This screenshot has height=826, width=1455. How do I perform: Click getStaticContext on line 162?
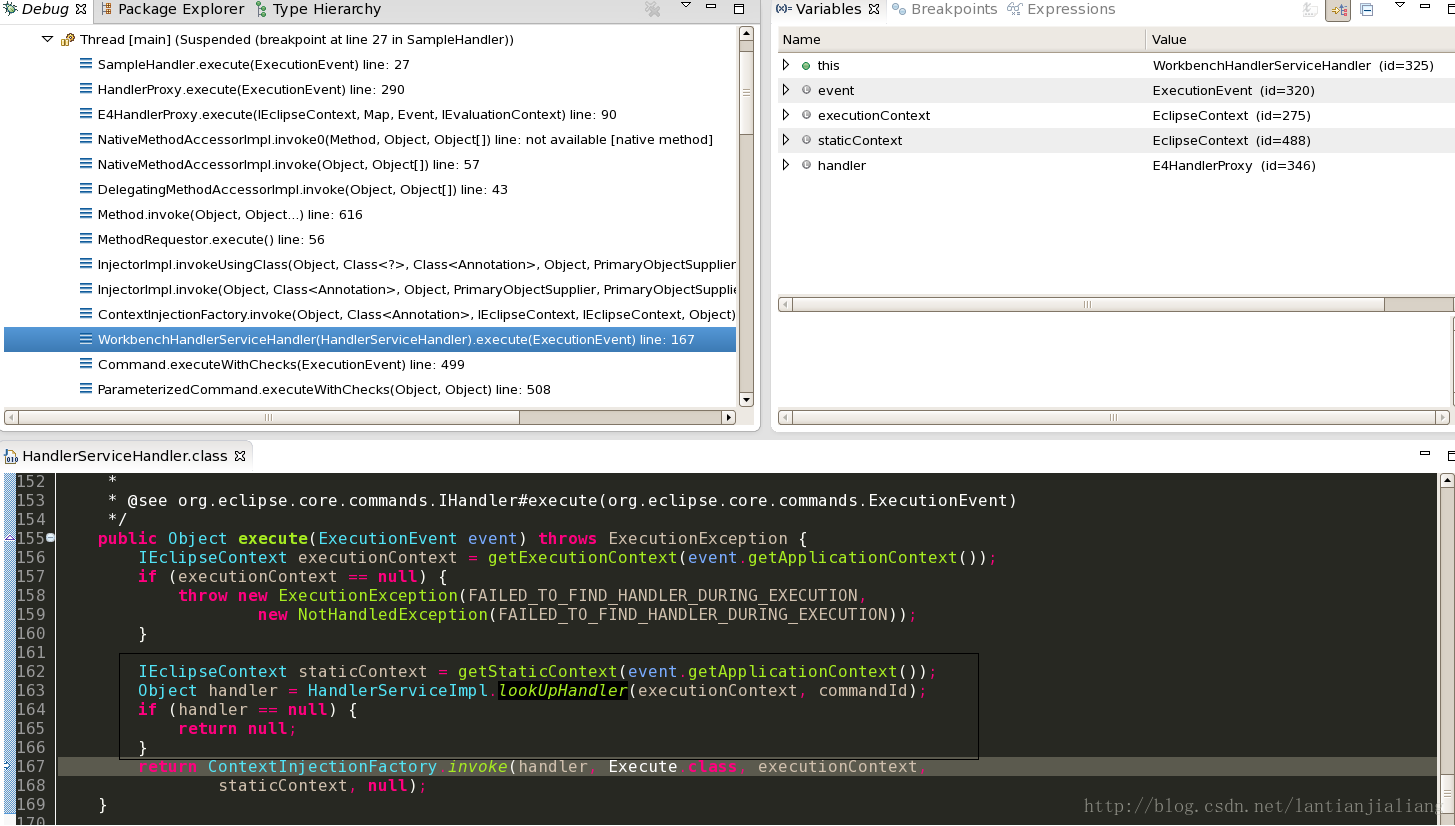(537, 671)
